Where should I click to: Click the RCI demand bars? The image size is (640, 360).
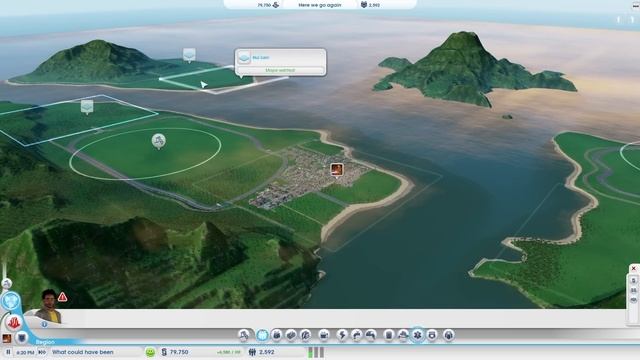pyautogui.click(x=316, y=352)
